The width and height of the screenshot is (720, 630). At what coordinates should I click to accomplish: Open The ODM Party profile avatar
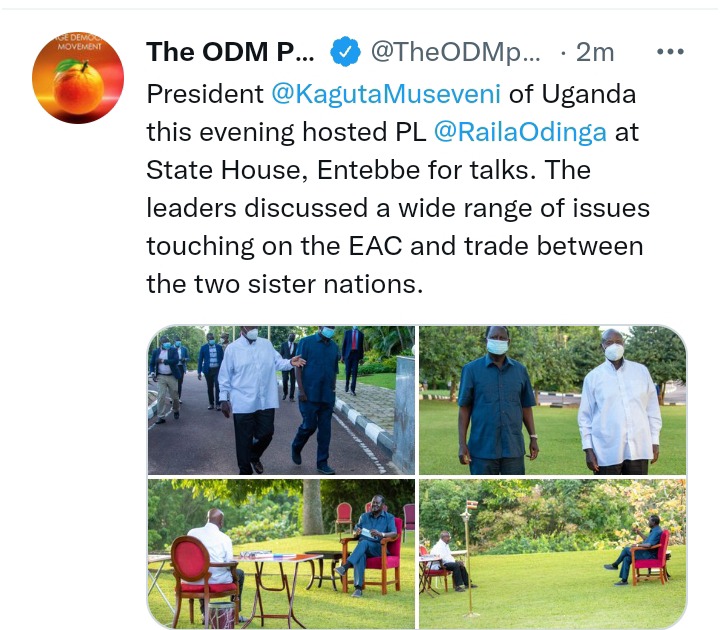(x=78, y=78)
